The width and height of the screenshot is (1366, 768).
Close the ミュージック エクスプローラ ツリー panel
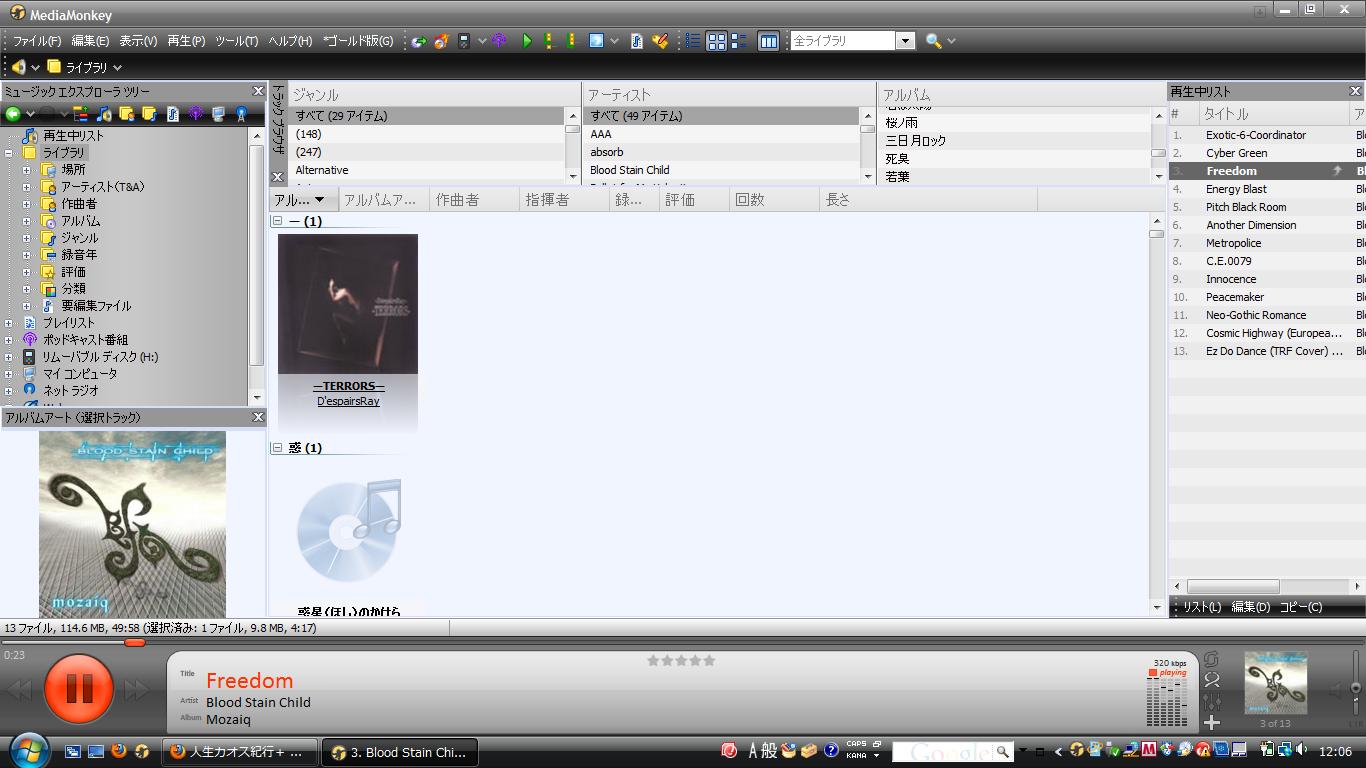click(258, 91)
